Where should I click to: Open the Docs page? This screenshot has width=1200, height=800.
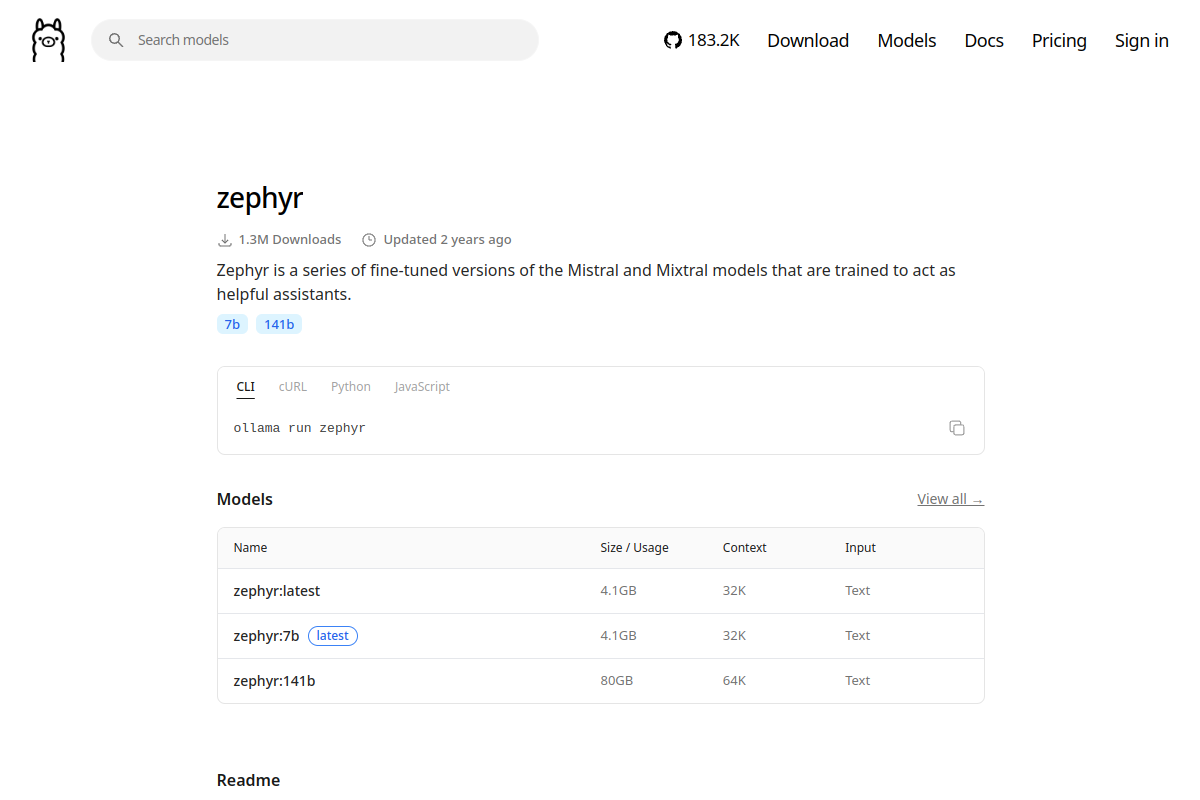984,40
